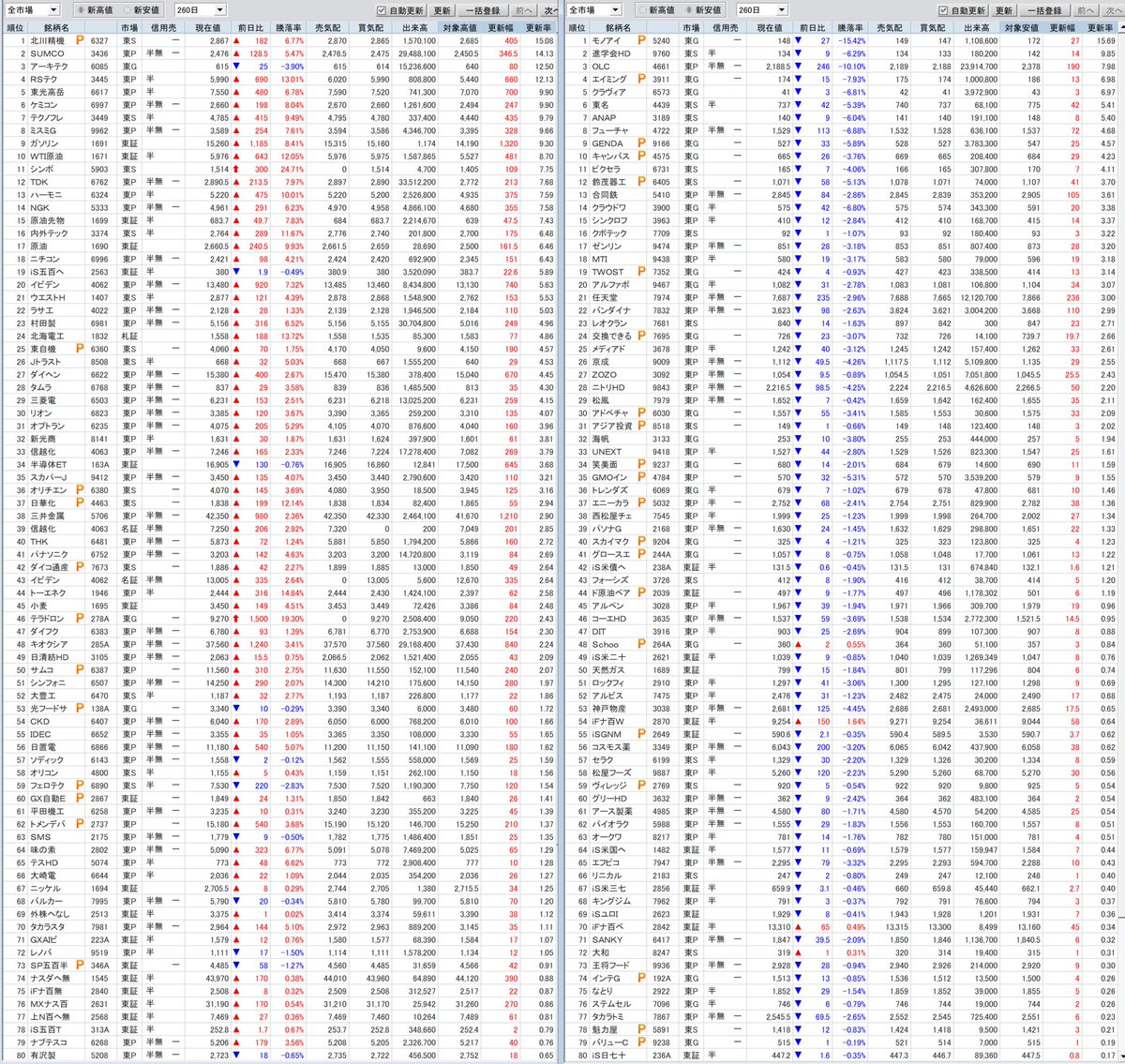Click the P icon beside 光フードサ in left panel

(x=80, y=709)
